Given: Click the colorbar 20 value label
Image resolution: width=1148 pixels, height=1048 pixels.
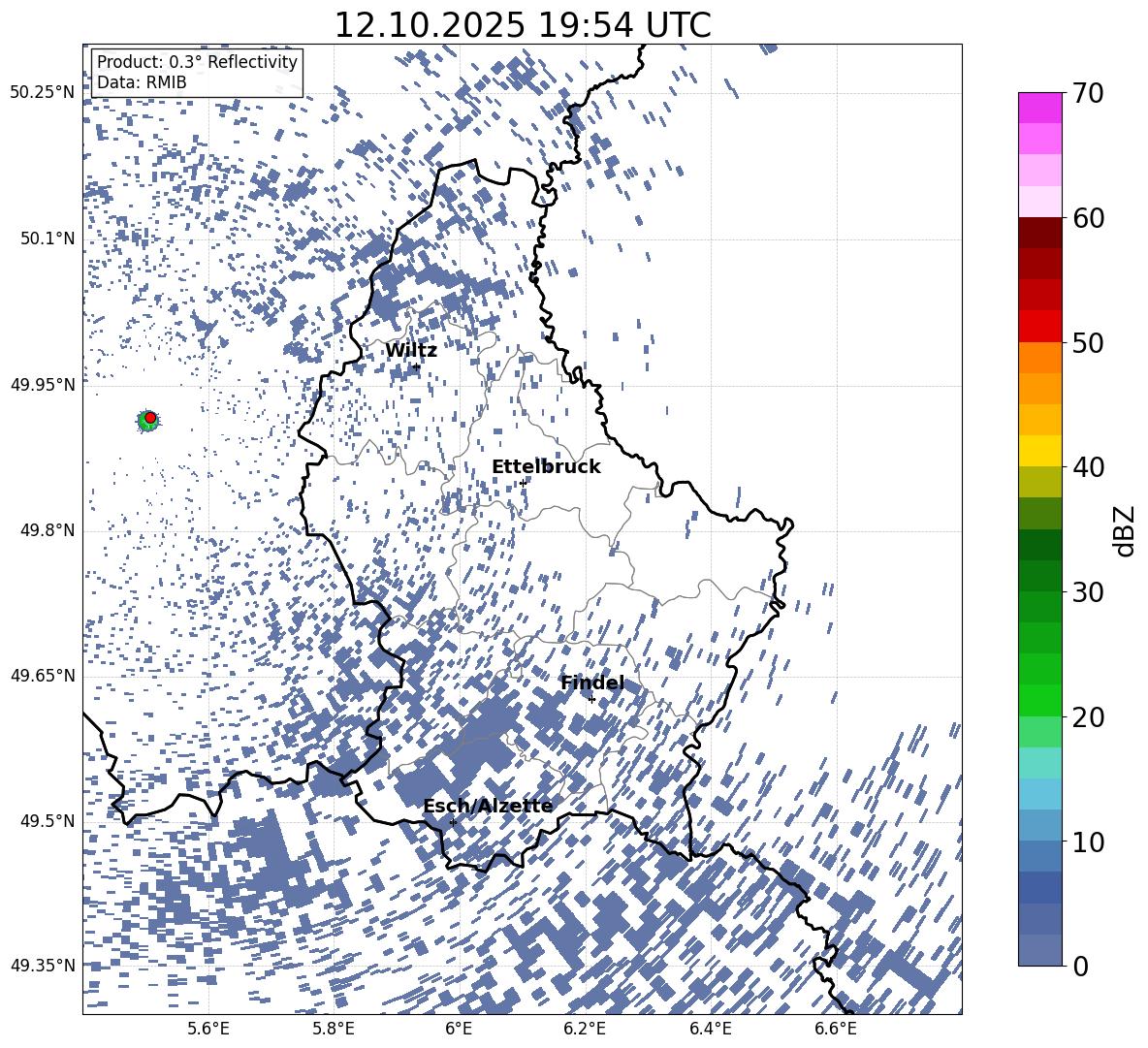Looking at the screenshot, I should click(1088, 716).
